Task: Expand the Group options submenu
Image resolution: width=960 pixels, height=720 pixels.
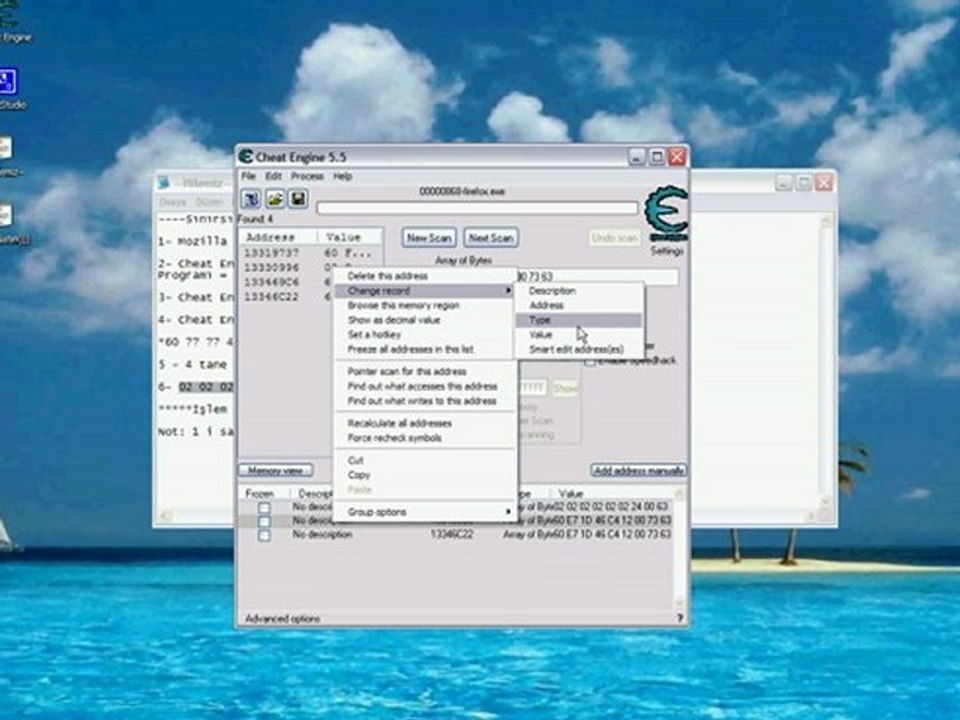Action: [424, 512]
